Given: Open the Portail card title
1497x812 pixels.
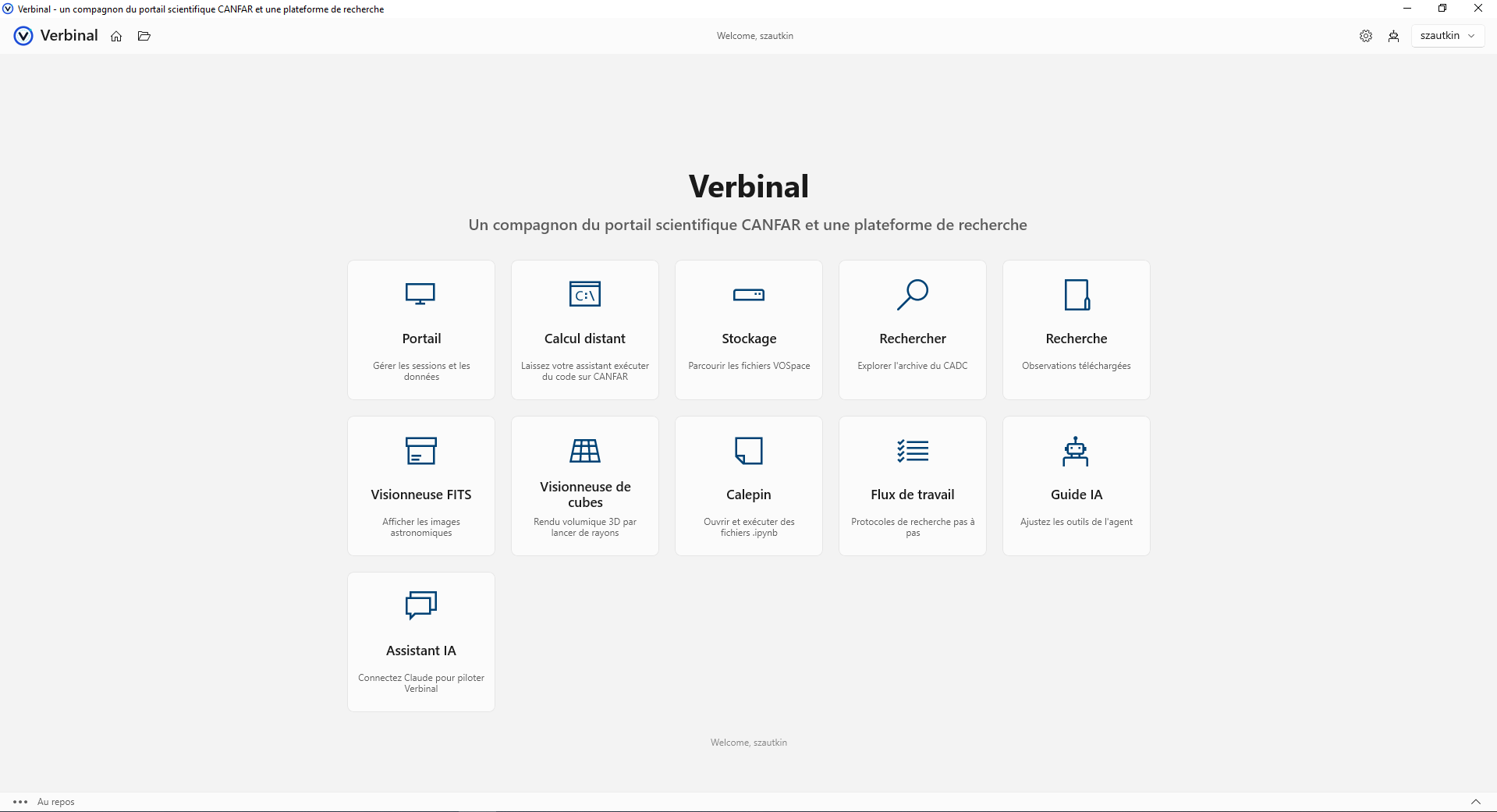Looking at the screenshot, I should coord(421,339).
